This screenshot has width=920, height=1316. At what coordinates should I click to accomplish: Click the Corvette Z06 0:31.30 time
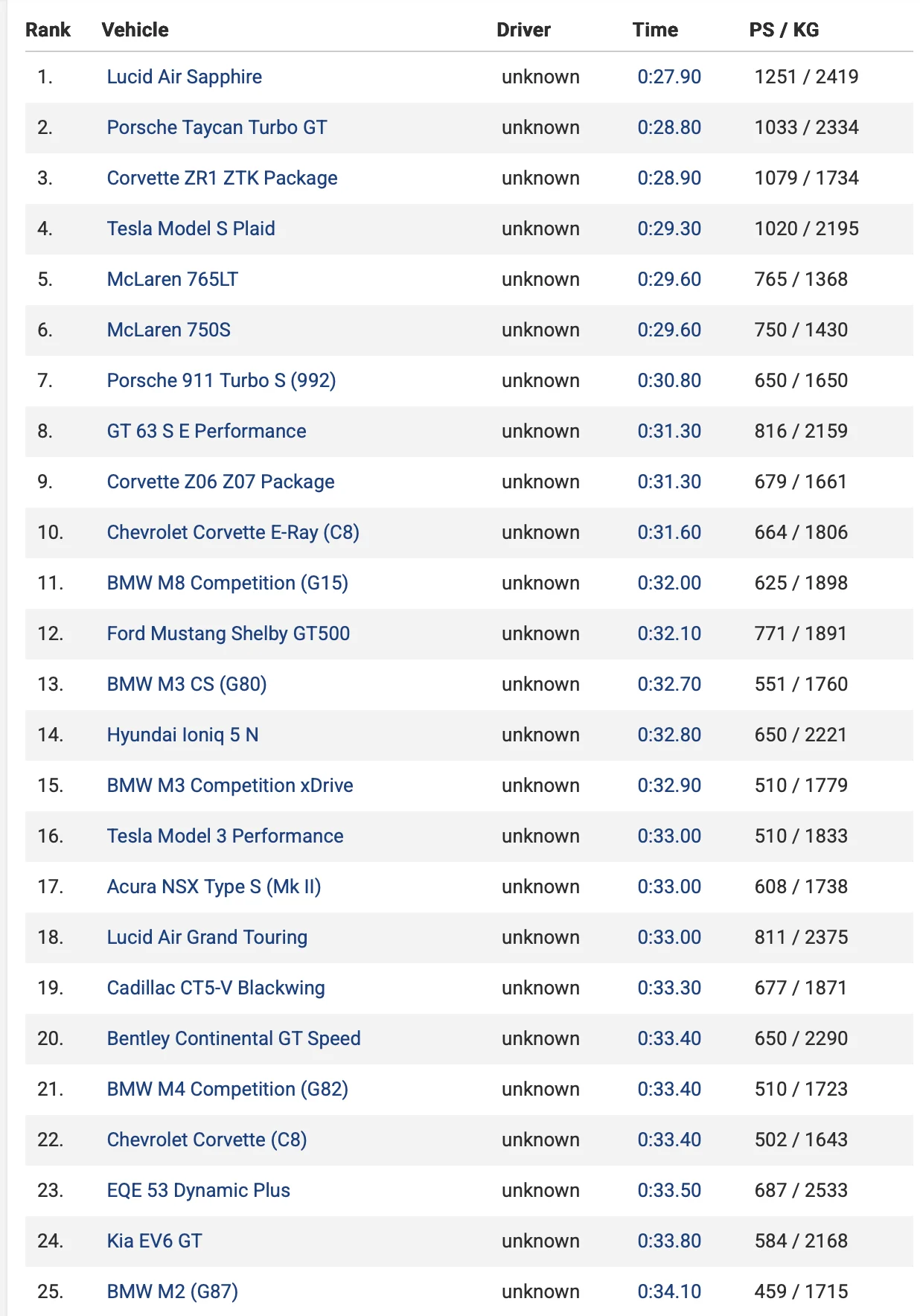pos(669,482)
